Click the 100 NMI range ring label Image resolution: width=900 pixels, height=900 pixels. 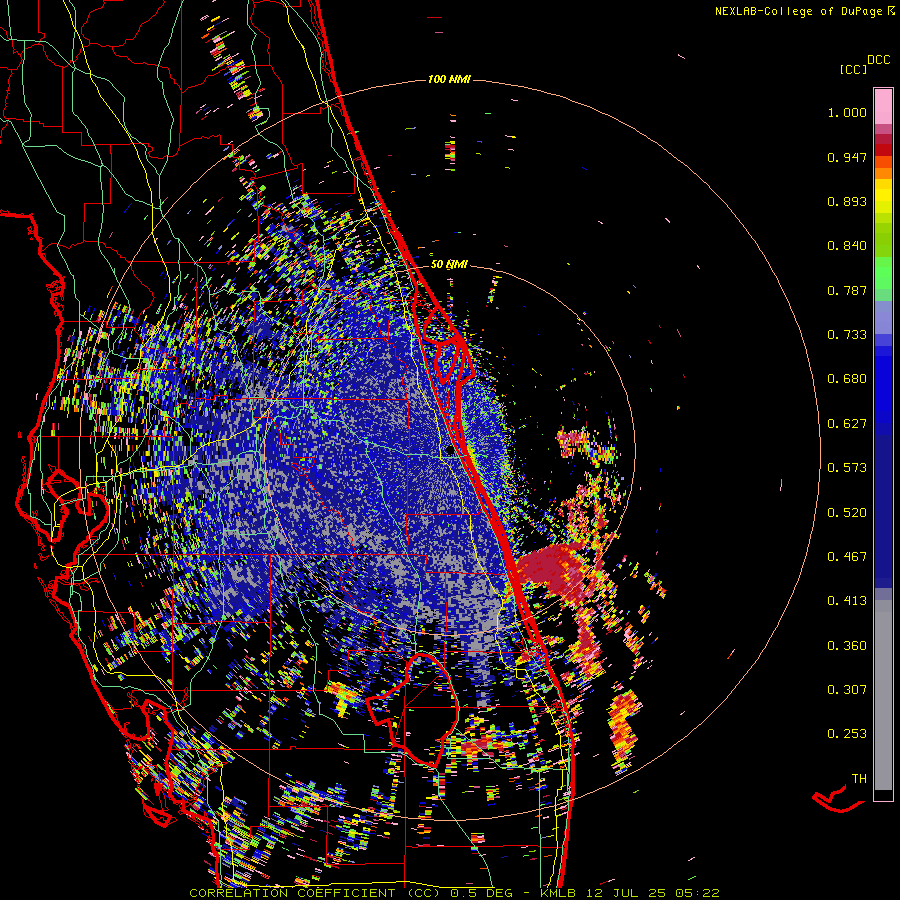coord(449,79)
